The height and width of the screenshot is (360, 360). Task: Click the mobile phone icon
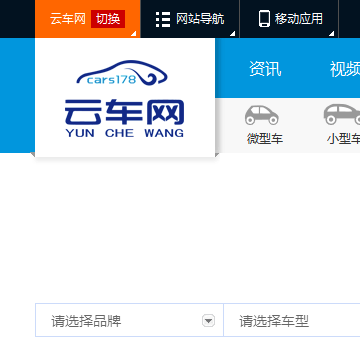264,19
